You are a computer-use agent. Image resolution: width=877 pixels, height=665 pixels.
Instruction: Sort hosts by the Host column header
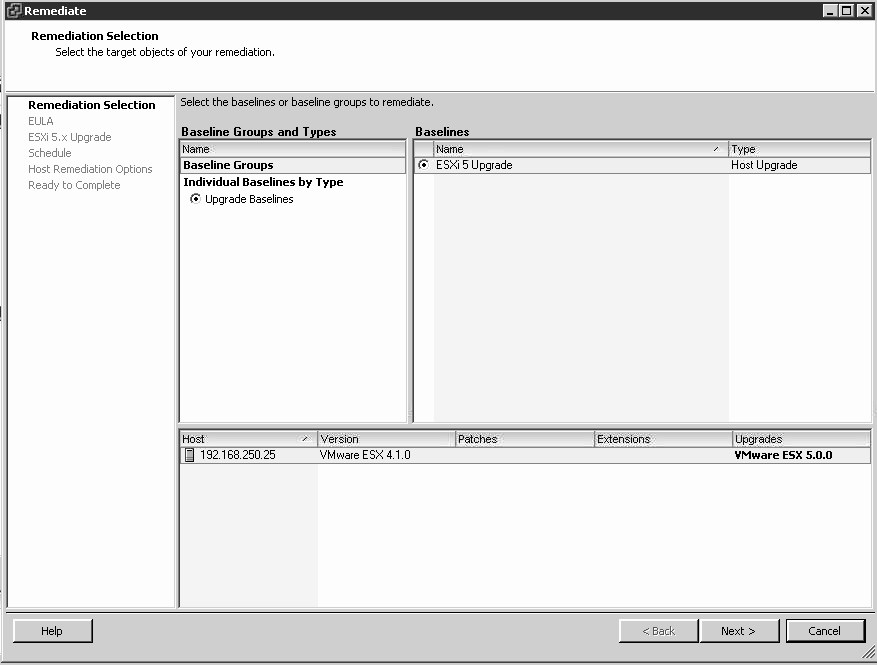pyautogui.click(x=248, y=439)
